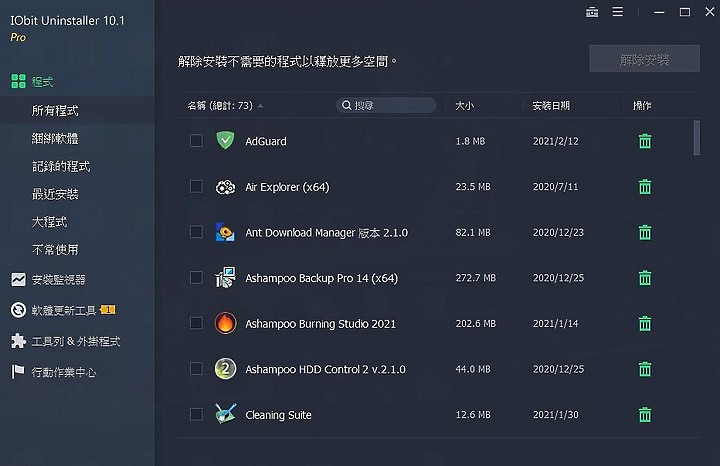The image size is (720, 466).
Task: Click the 名稱 (總計: 73) header
Action: pyautogui.click(x=220, y=106)
